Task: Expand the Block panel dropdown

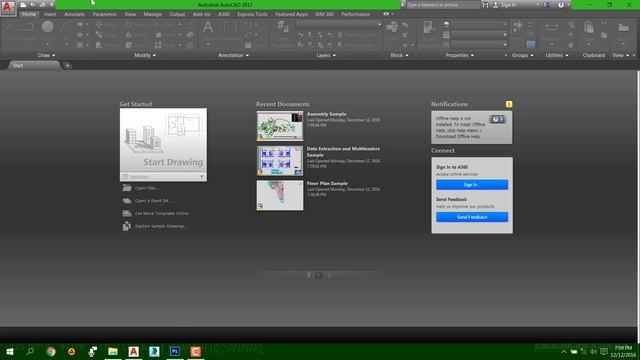Action: pyautogui.click(x=399, y=55)
